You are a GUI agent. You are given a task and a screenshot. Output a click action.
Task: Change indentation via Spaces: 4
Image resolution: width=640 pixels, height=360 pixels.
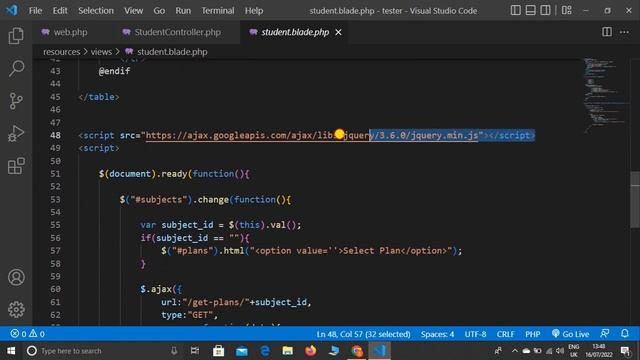437,334
